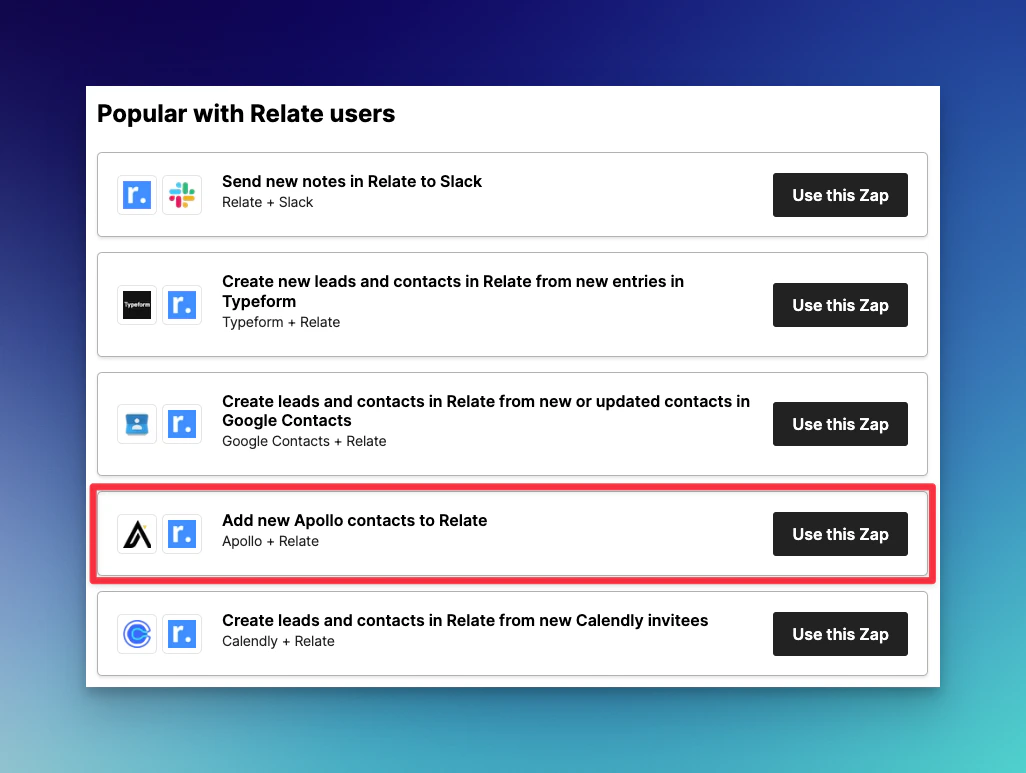The height and width of the screenshot is (773, 1026).
Task: Use this Zap for Typeform entries
Action: coord(840,305)
